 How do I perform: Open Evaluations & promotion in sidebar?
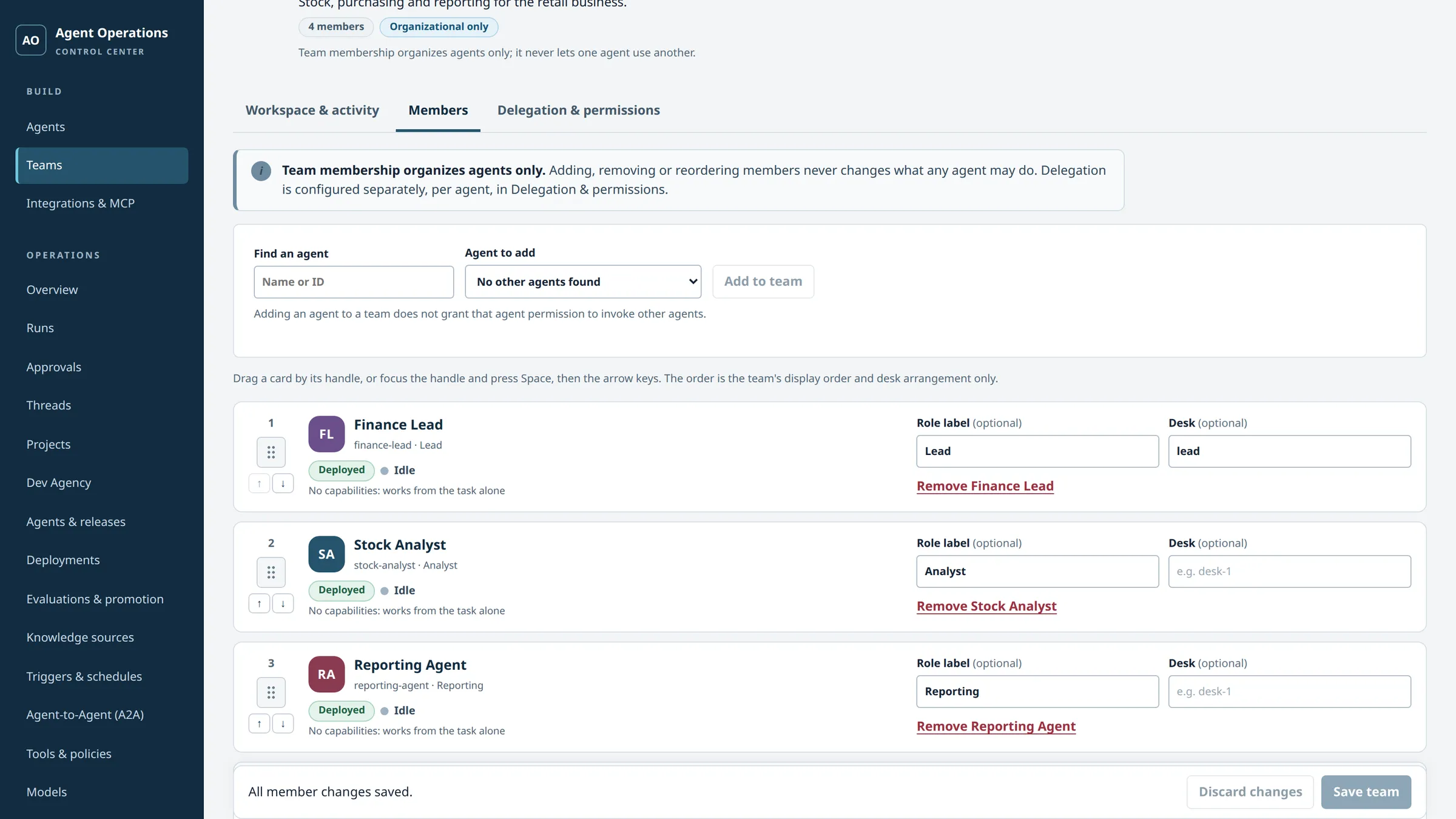tap(102, 599)
